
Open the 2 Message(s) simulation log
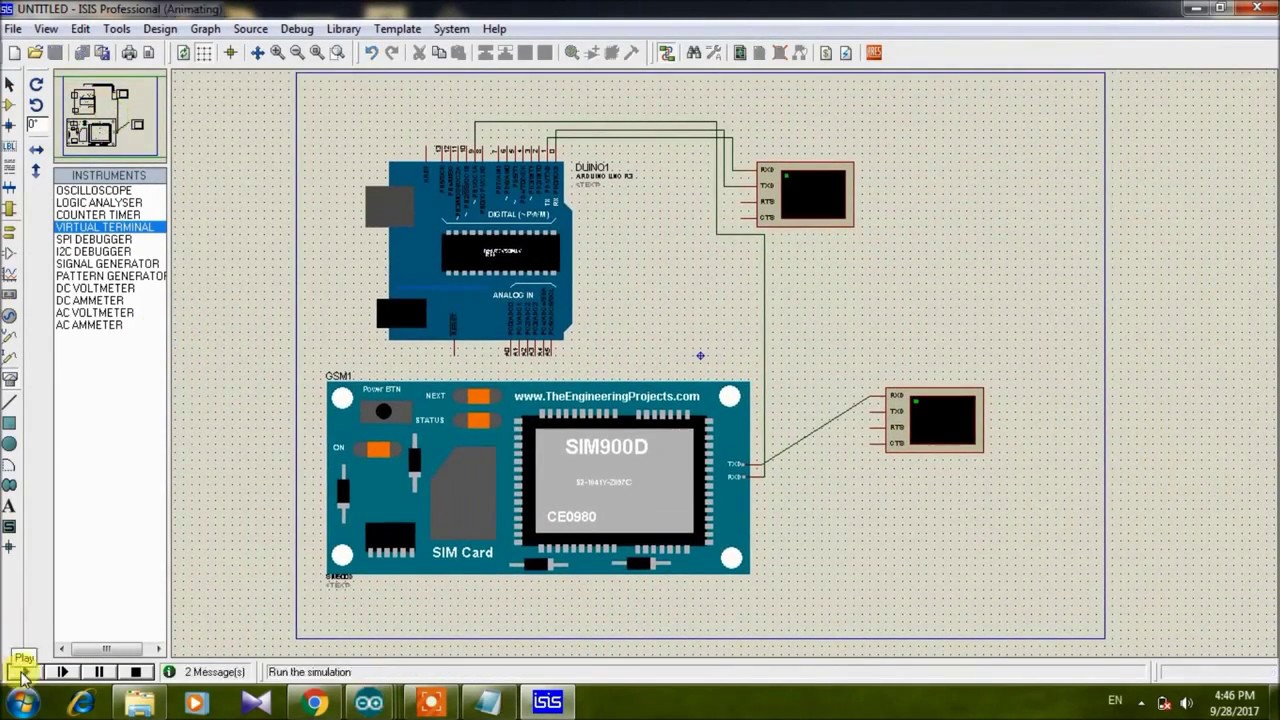point(205,672)
